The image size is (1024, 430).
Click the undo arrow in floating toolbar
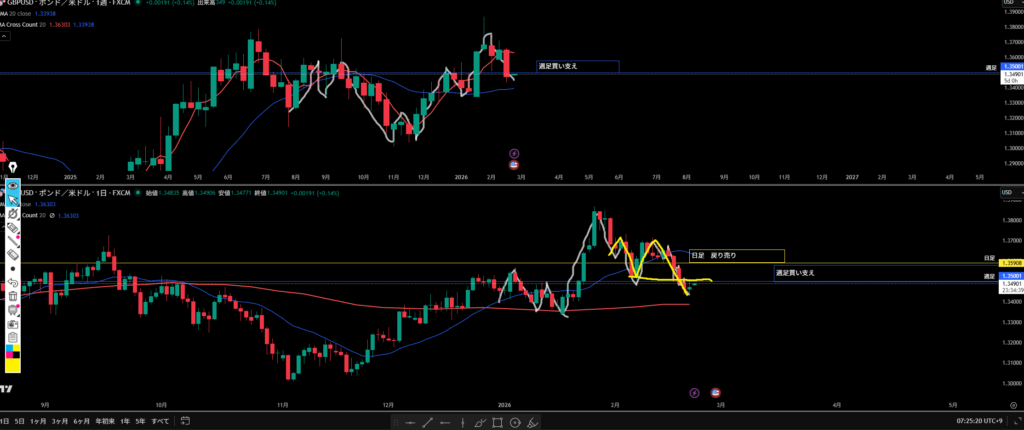coord(13,282)
